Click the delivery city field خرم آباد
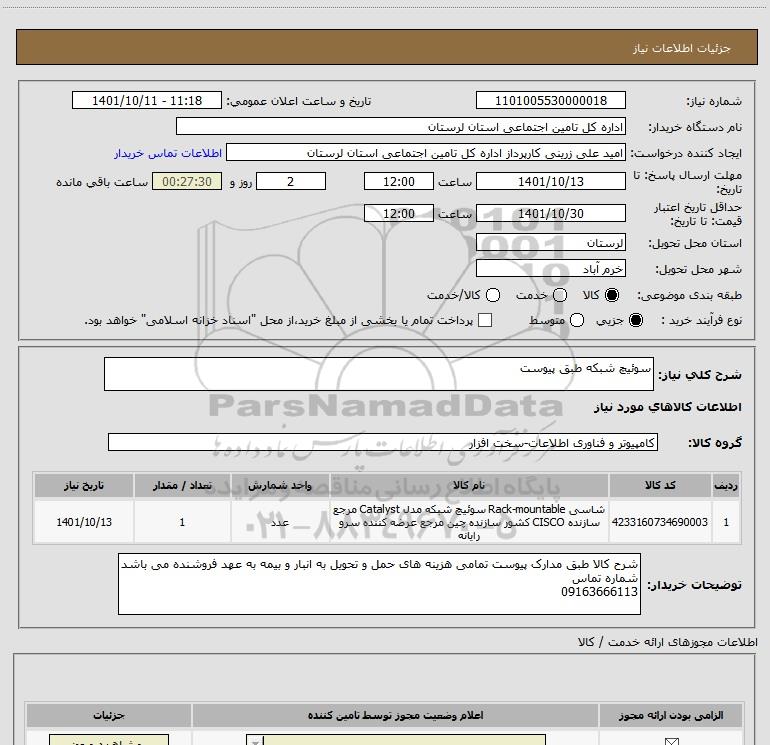The height and width of the screenshot is (745, 770). click(x=550, y=269)
